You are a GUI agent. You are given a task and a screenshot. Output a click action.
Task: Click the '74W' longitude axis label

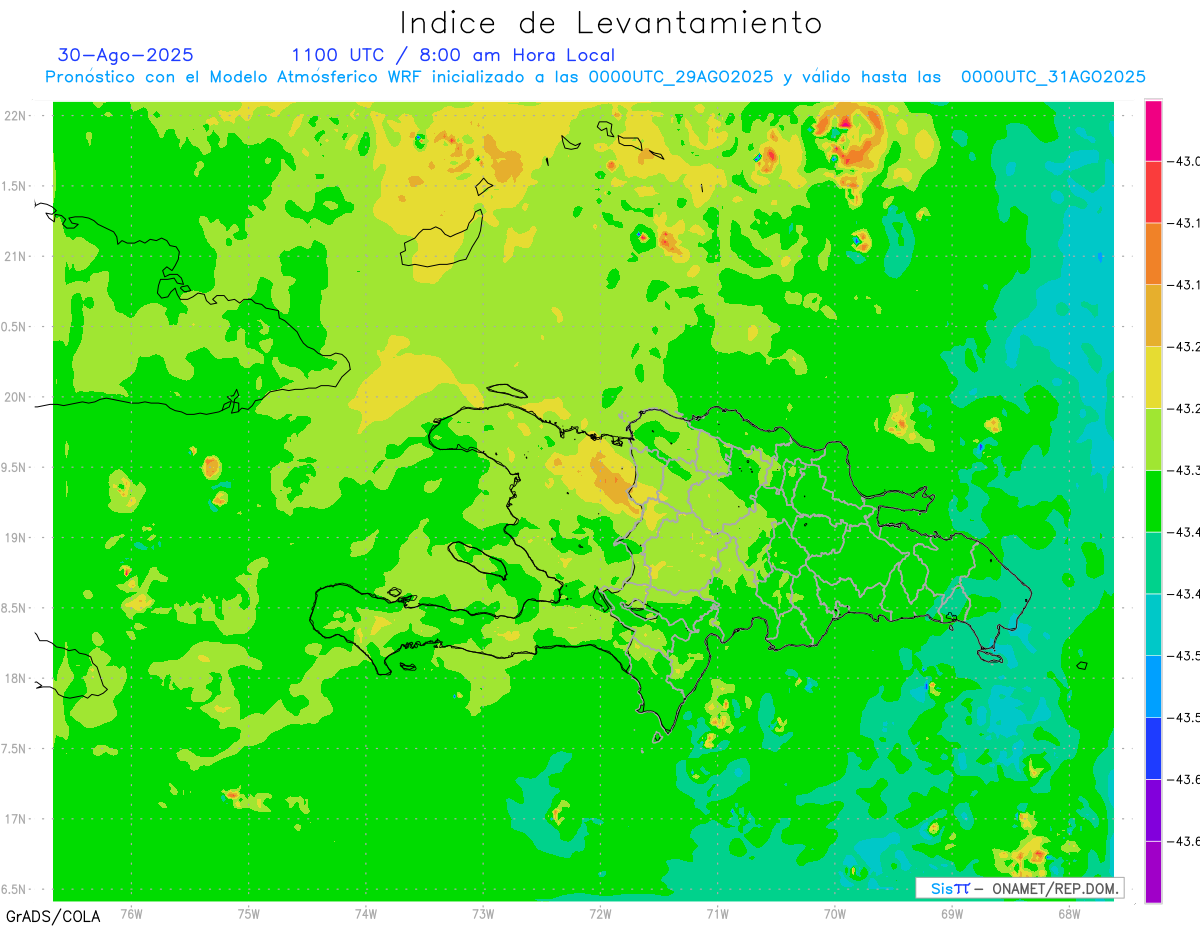pyautogui.click(x=366, y=913)
